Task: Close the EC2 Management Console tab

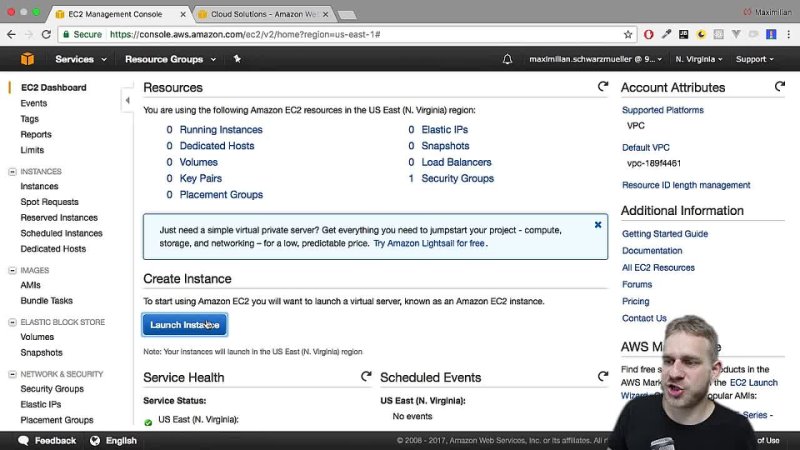Action: pos(183,14)
